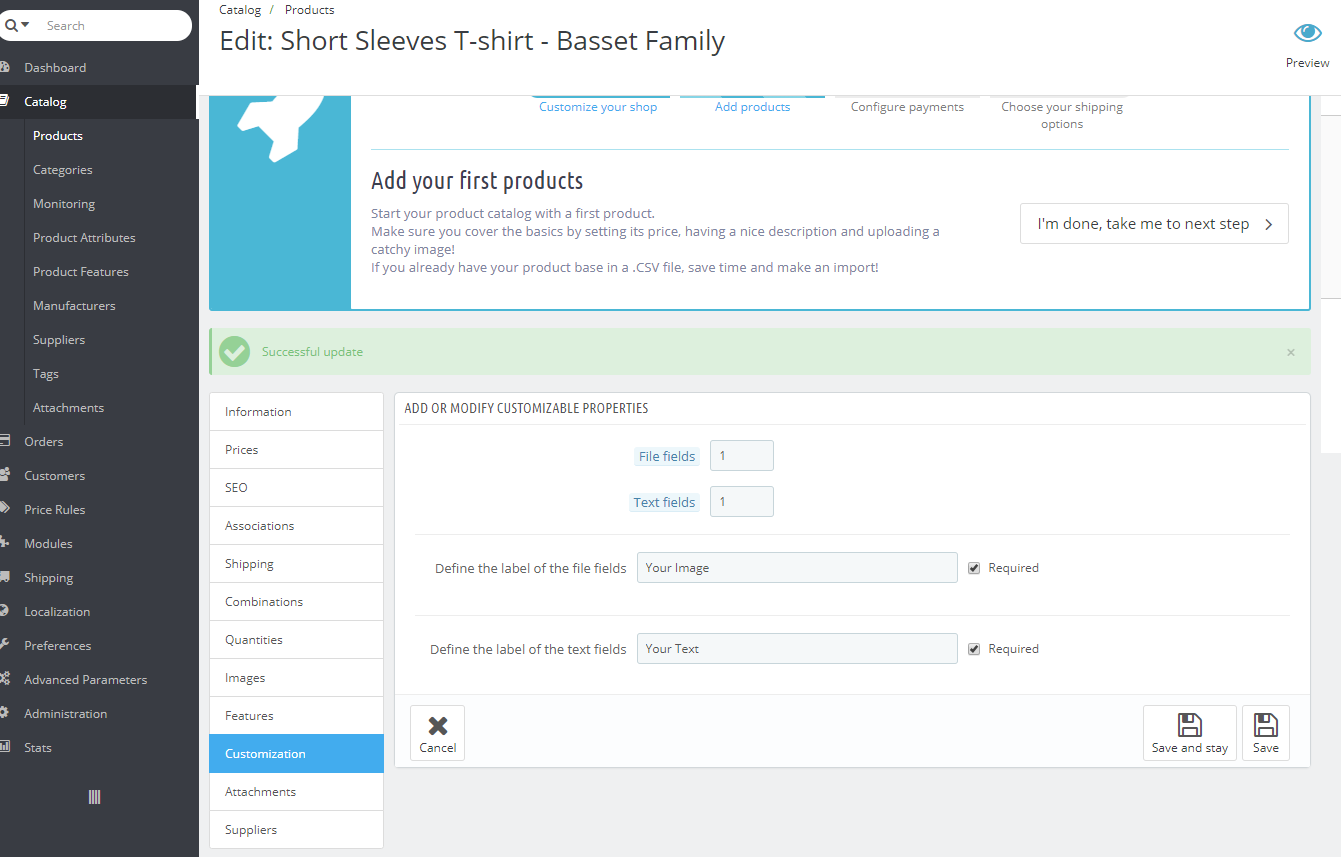Dismiss the Successful update notification
Image resolution: width=1341 pixels, height=857 pixels.
coord(1290,353)
